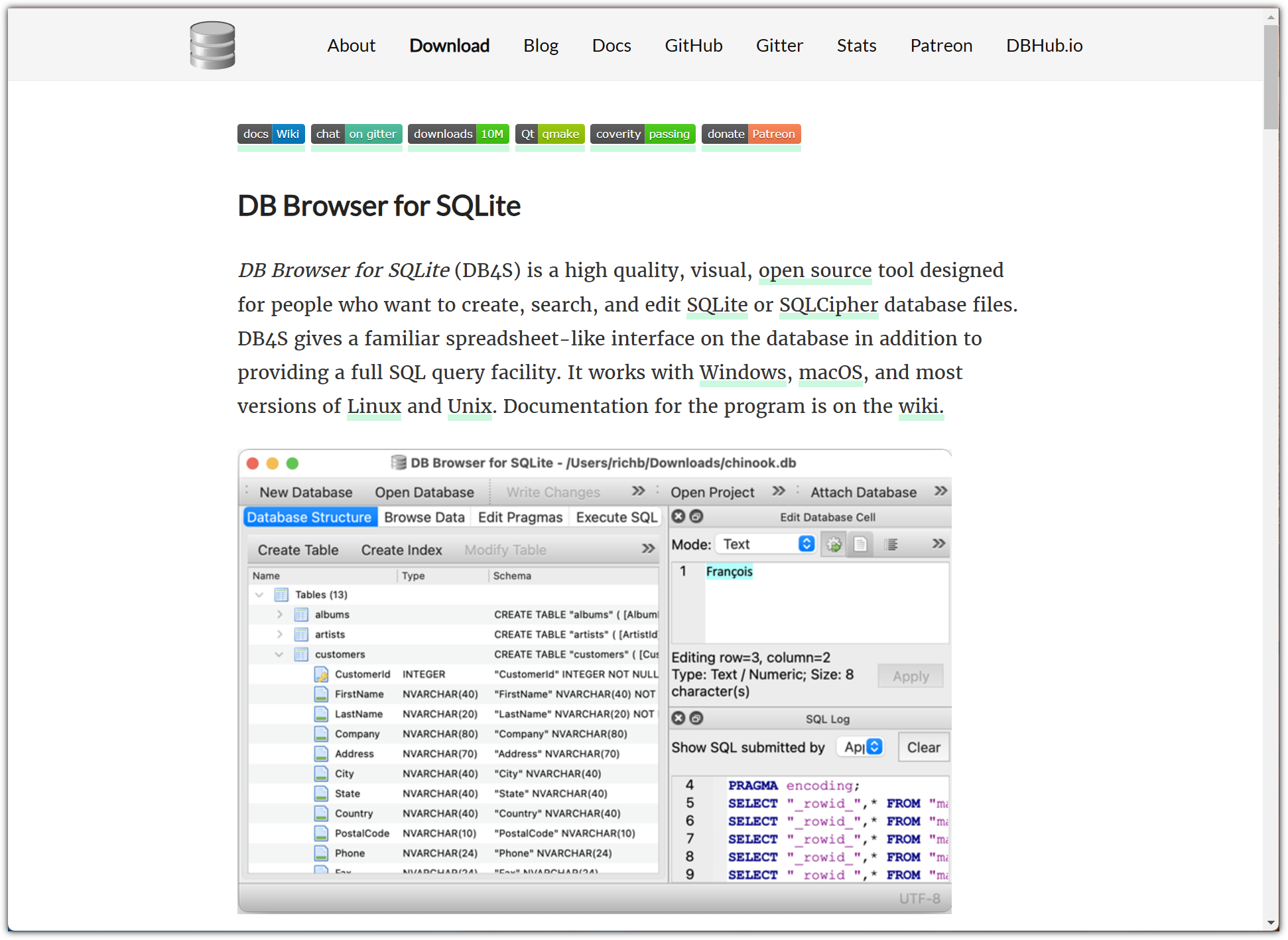
Task: Click the application screenshot image
Action: tap(594, 681)
